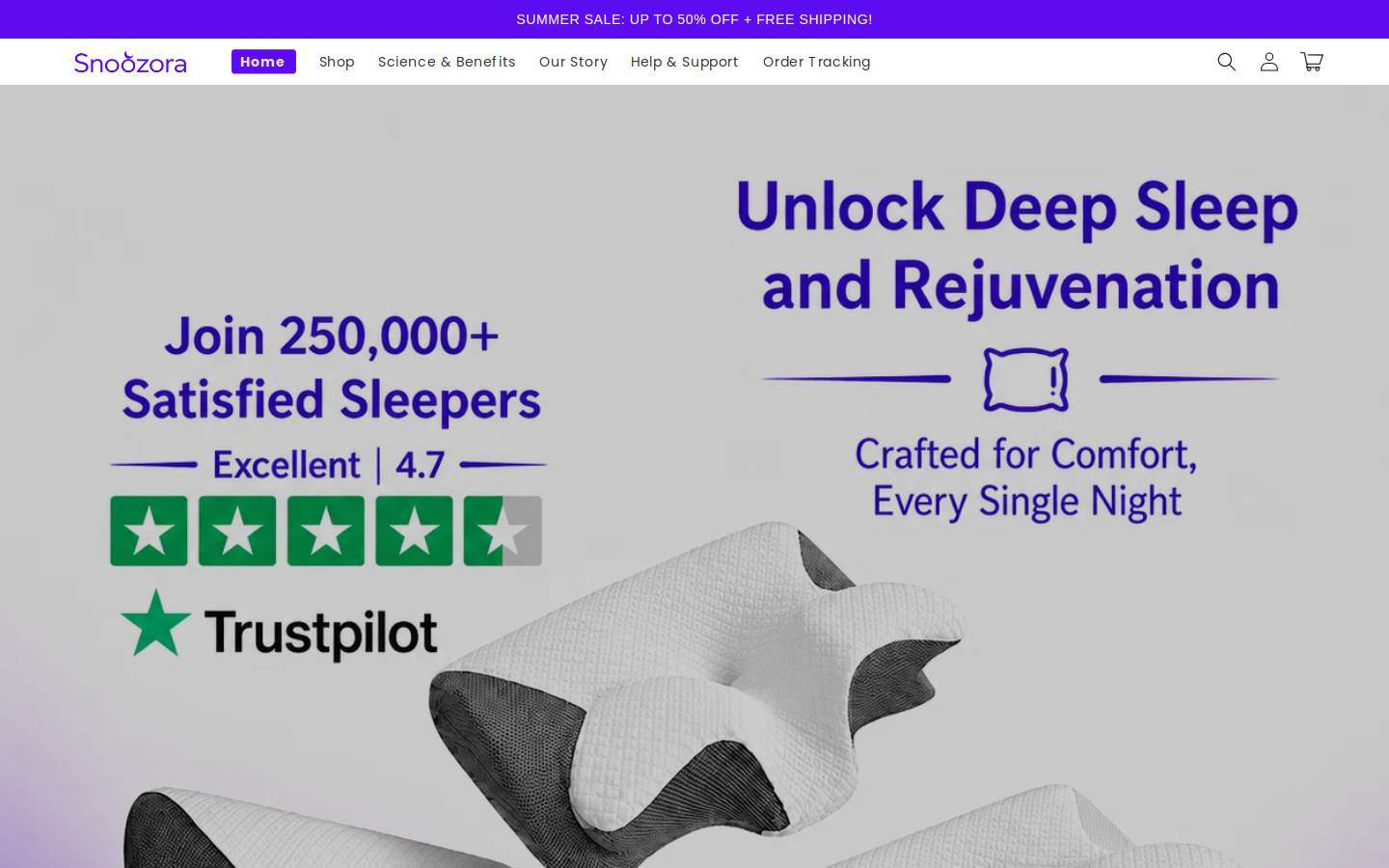The width and height of the screenshot is (1389, 868).
Task: Select the Home menu item
Action: pos(263,62)
